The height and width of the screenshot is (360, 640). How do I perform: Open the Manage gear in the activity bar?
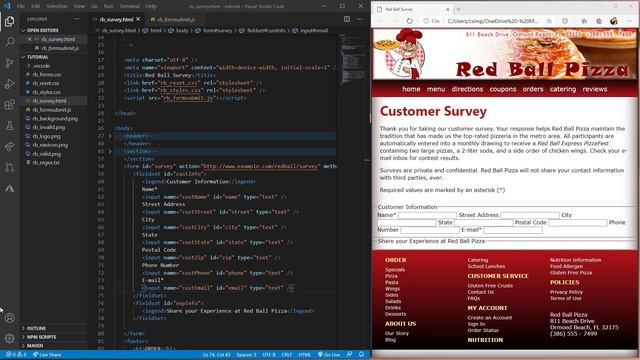click(x=9, y=338)
